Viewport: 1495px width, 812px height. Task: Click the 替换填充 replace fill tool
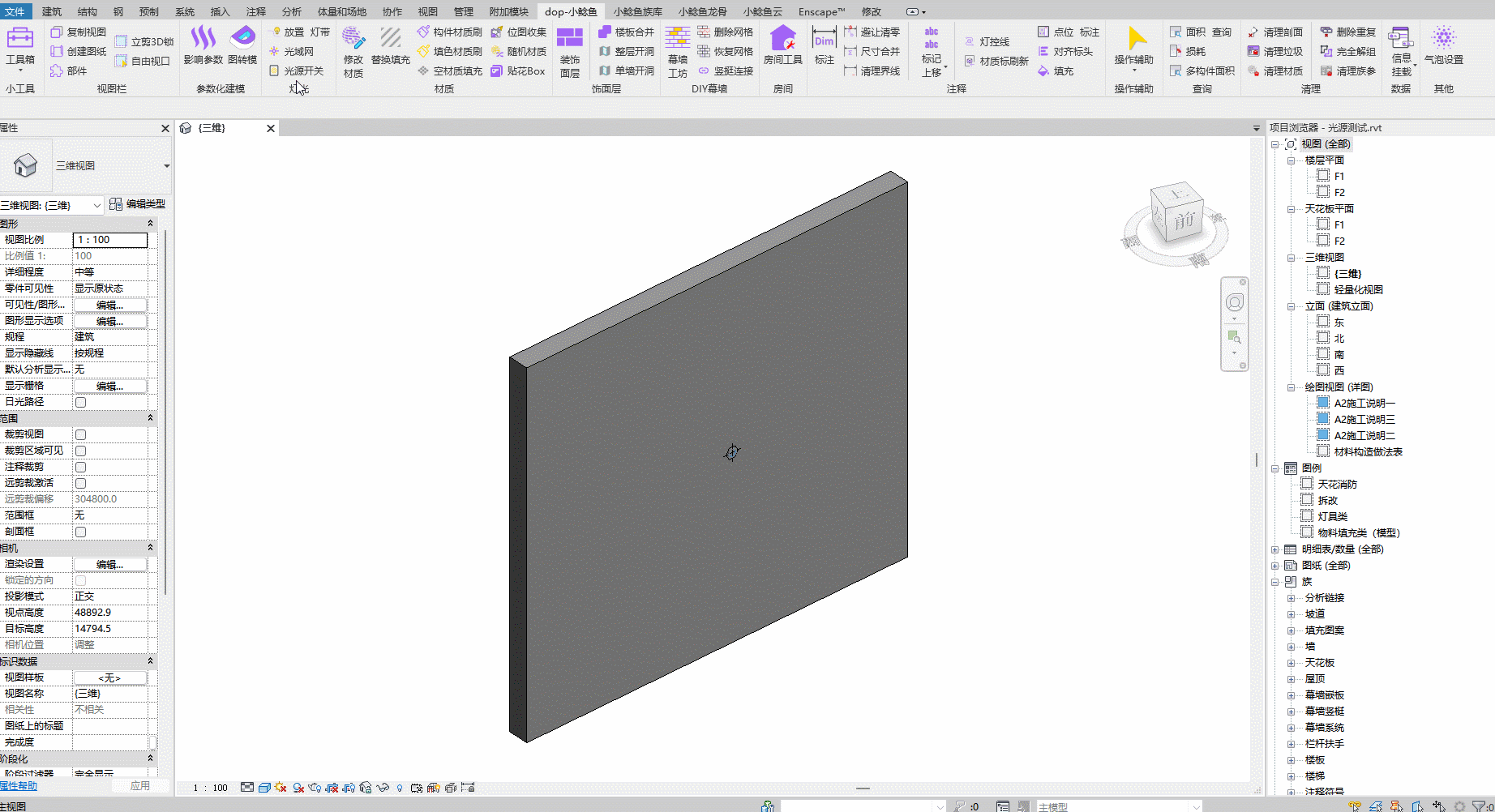(x=391, y=47)
